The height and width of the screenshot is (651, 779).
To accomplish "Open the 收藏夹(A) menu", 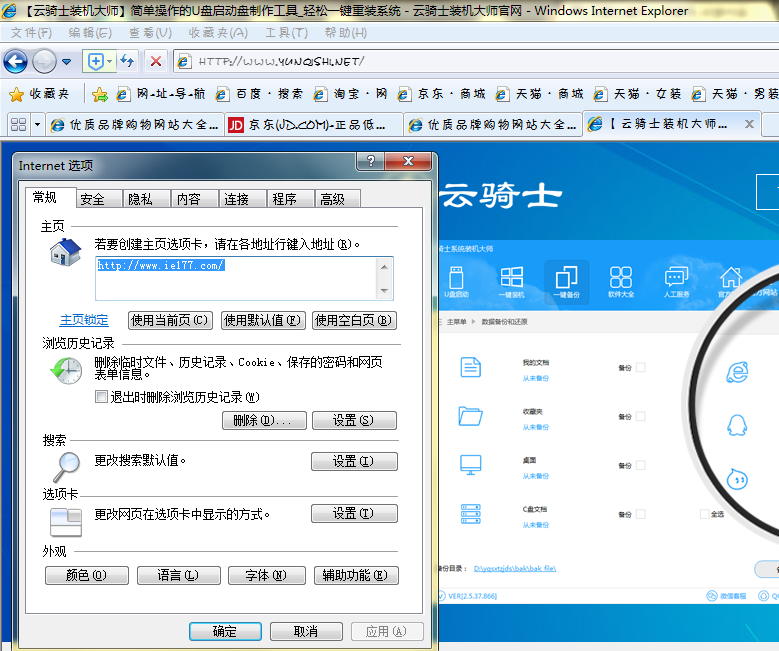I will (218, 33).
